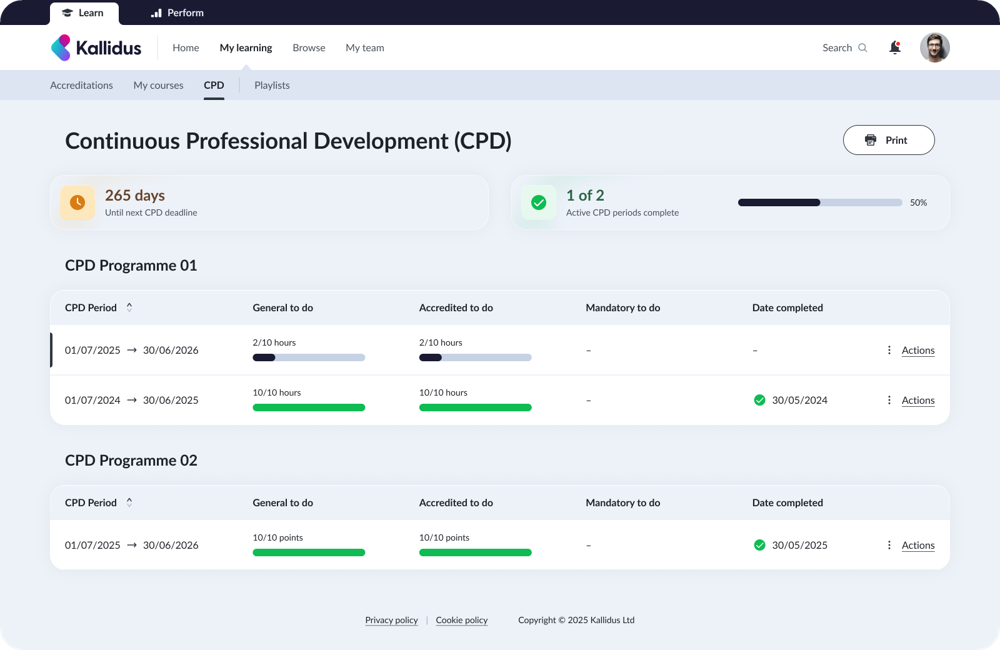Switch to the Perform tab
This screenshot has height=650, width=1000.
tap(177, 13)
